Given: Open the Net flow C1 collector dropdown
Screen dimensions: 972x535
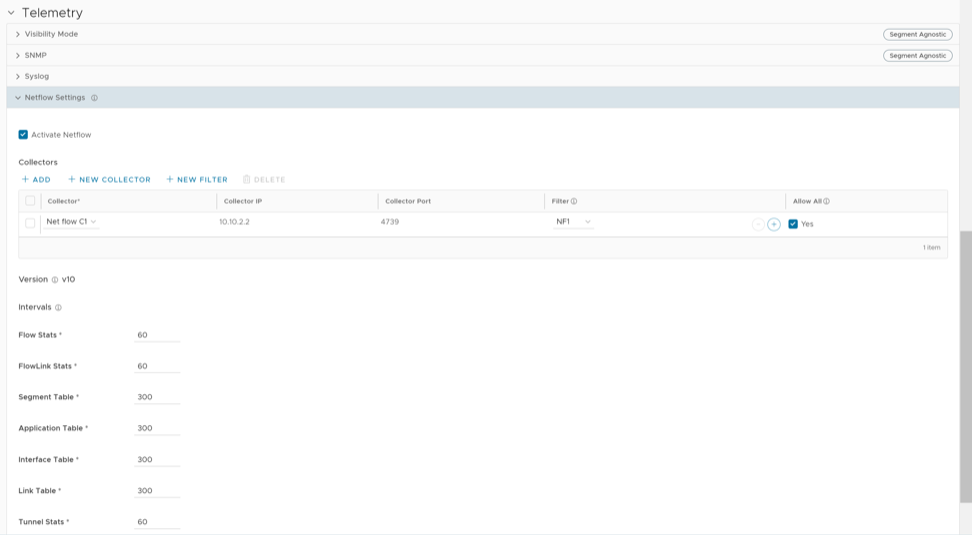Looking at the screenshot, I should [72, 222].
